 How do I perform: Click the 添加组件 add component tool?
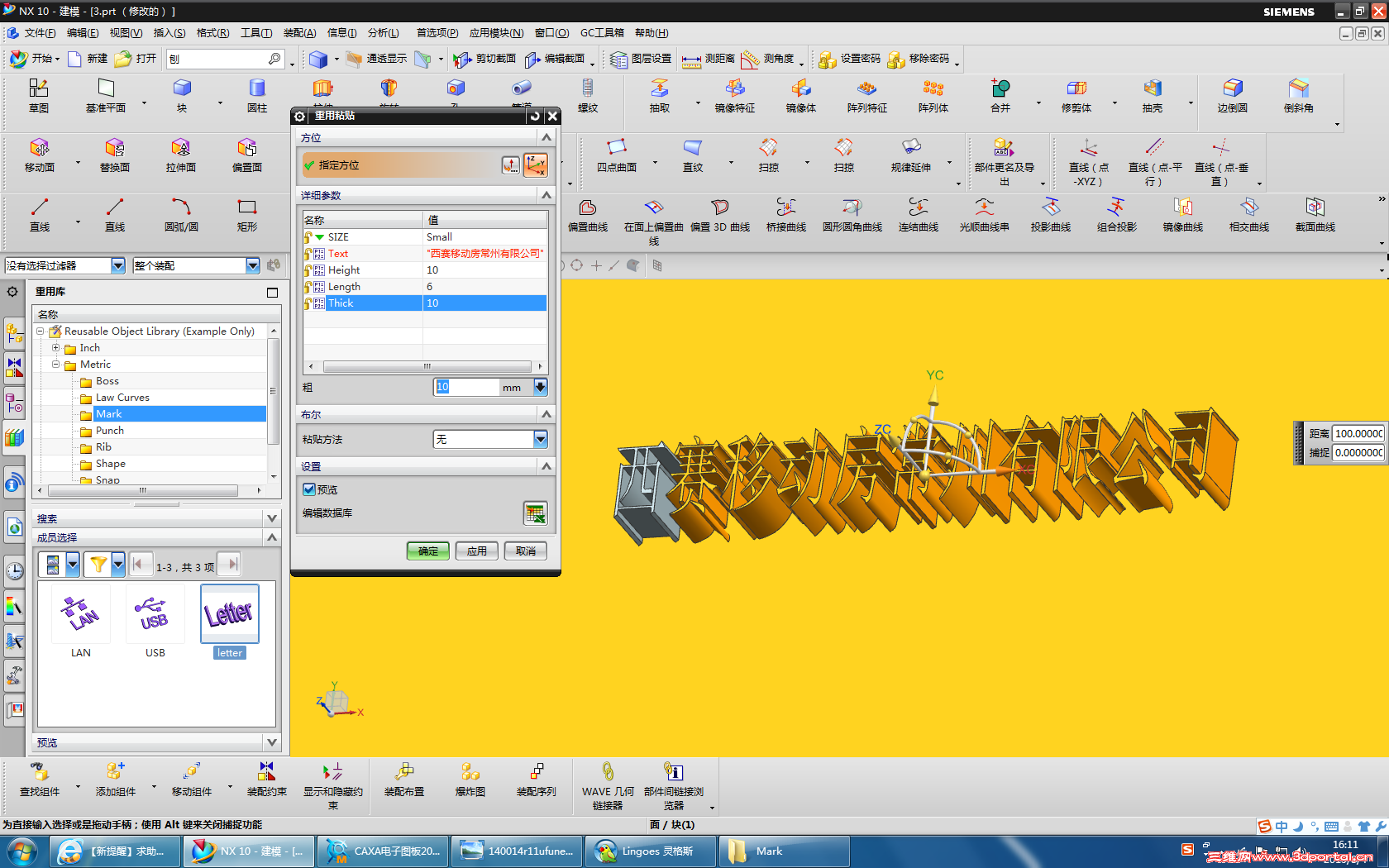[116, 780]
